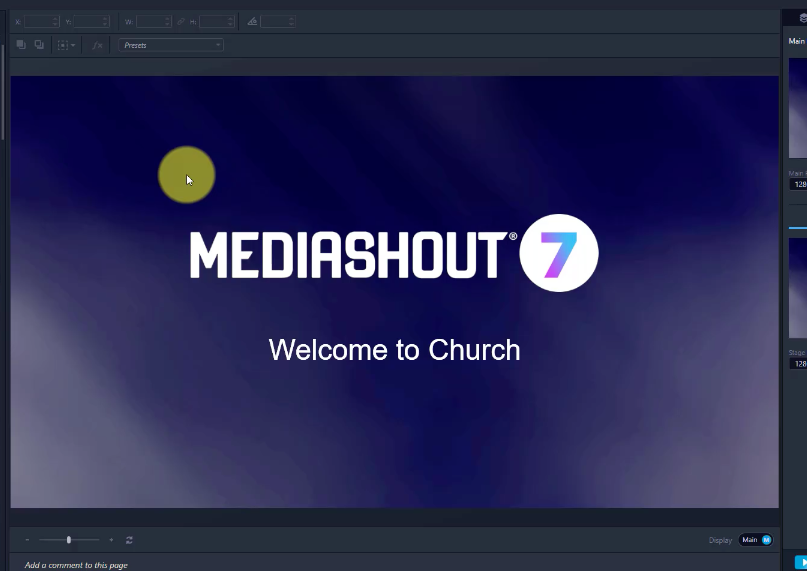
Task: Click Add a comment to this page
Action: point(76,565)
